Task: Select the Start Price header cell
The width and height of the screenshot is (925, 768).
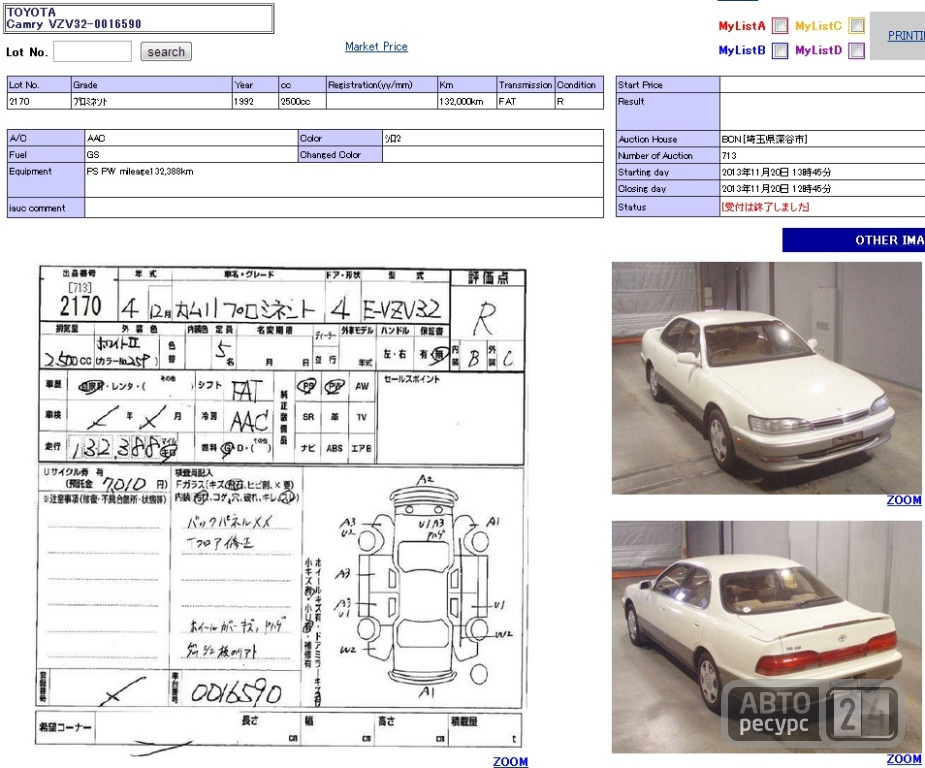Action: pyautogui.click(x=668, y=84)
